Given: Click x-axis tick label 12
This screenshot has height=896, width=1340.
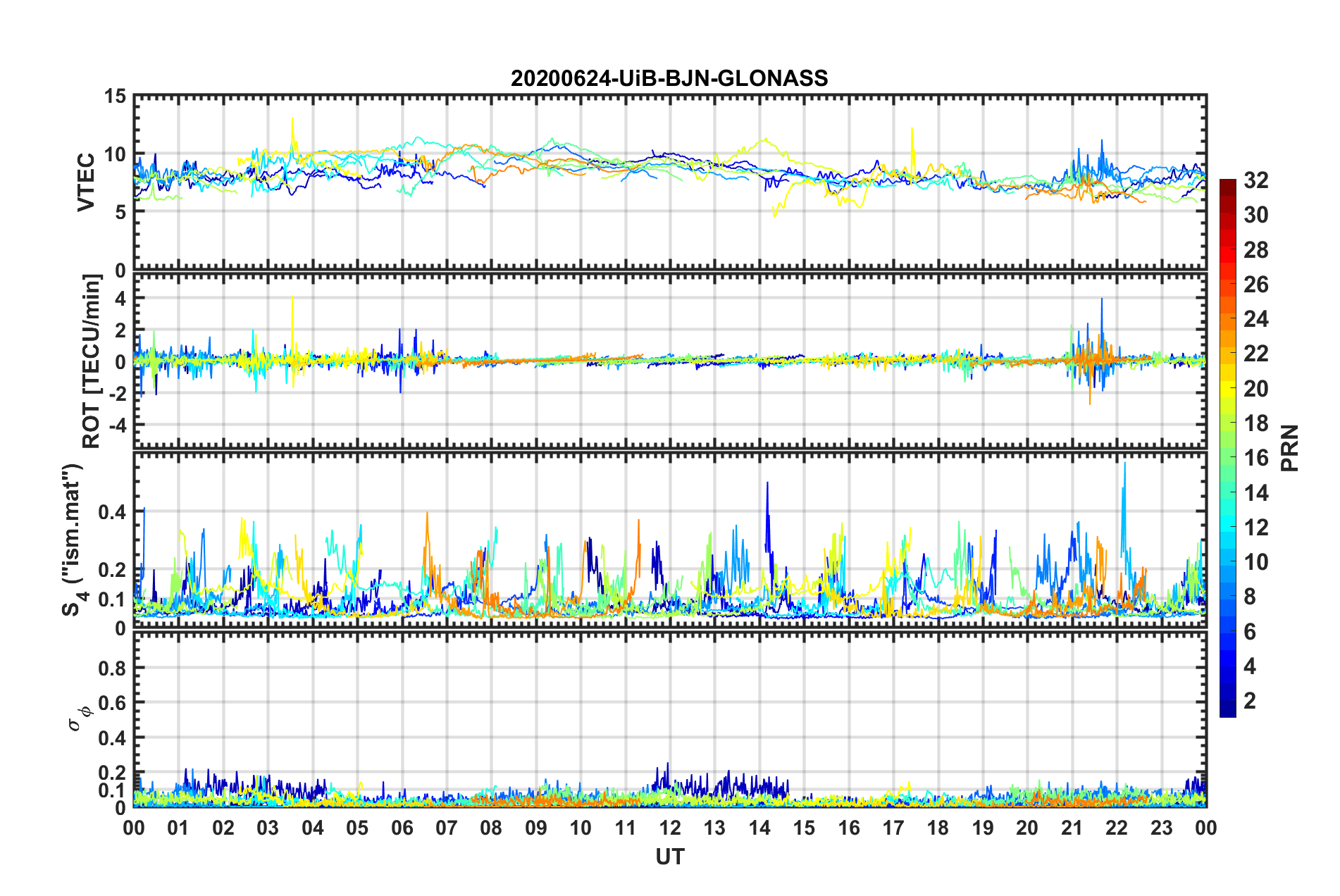Looking at the screenshot, I should [x=670, y=828].
